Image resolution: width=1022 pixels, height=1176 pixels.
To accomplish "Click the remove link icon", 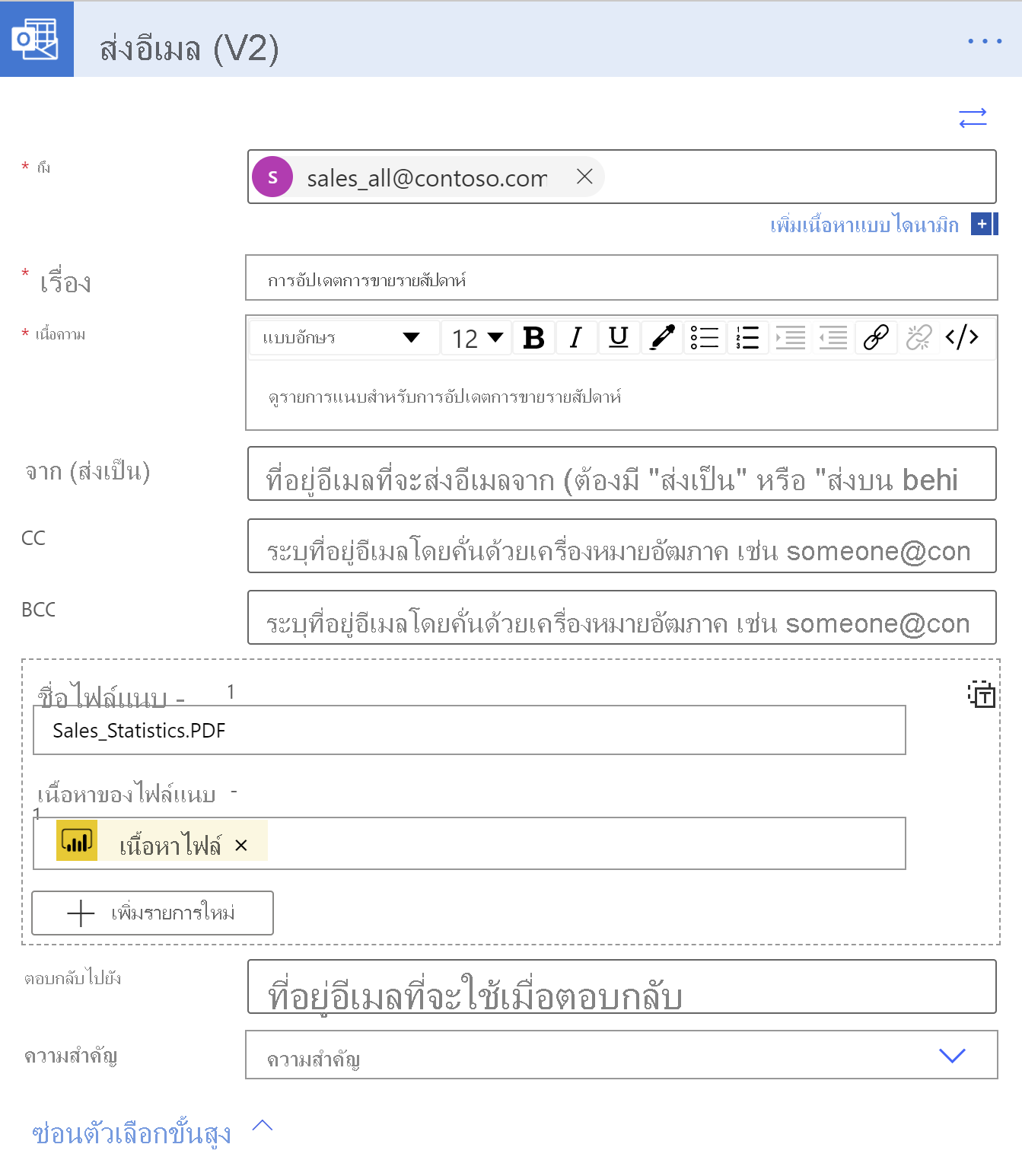I will 919,337.
